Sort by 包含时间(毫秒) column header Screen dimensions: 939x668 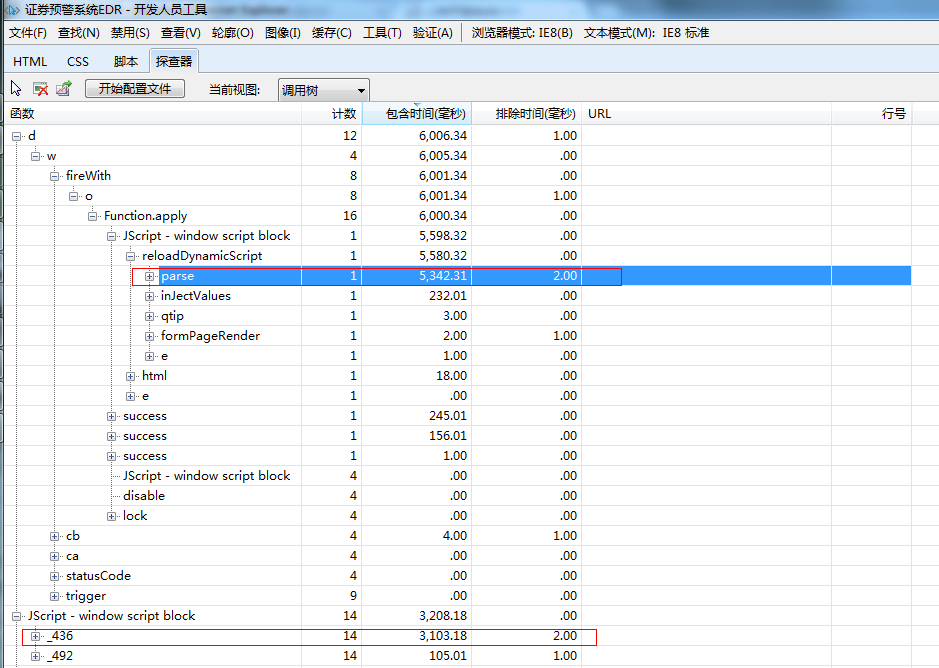417,114
